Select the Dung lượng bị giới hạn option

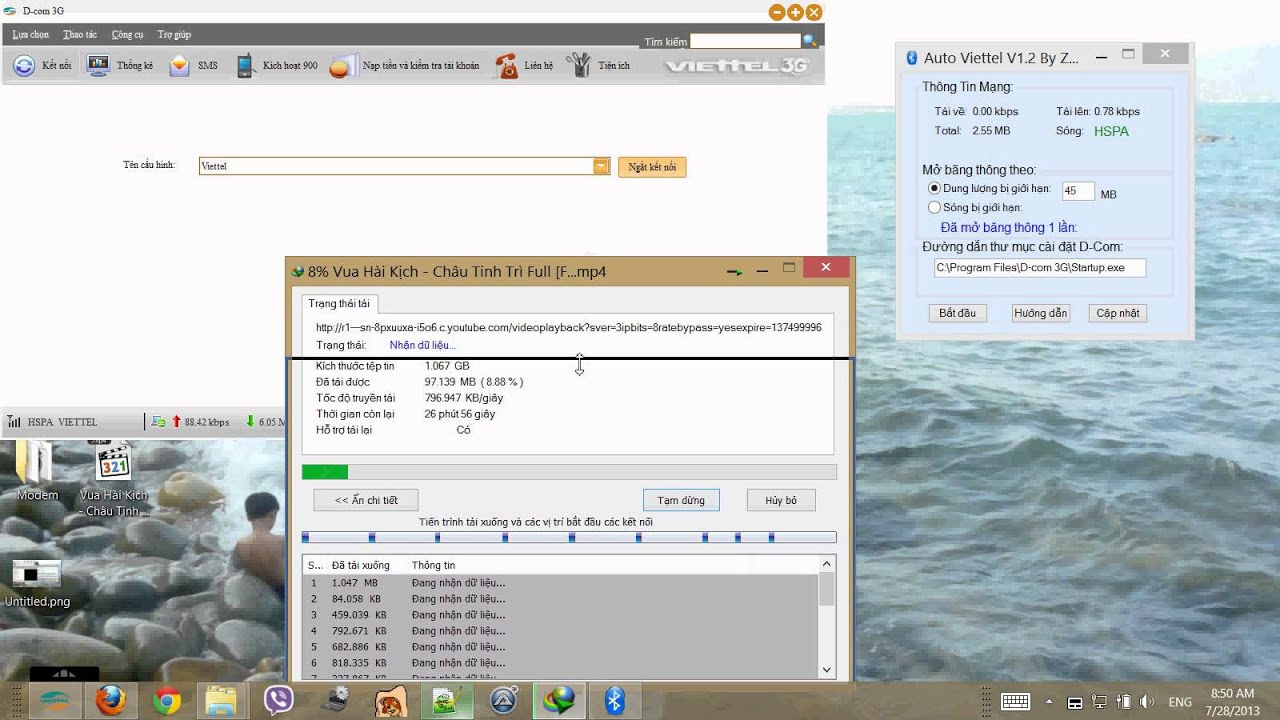[934, 188]
